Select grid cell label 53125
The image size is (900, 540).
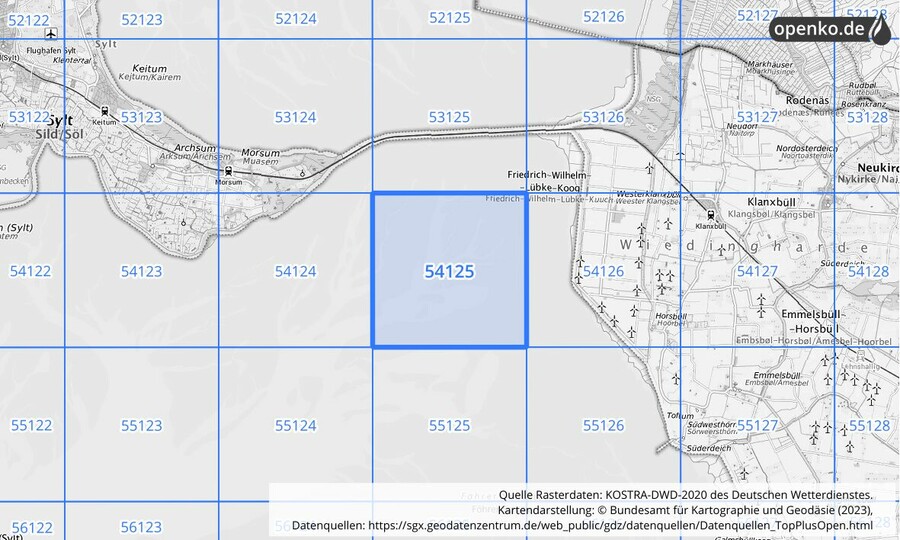click(449, 117)
